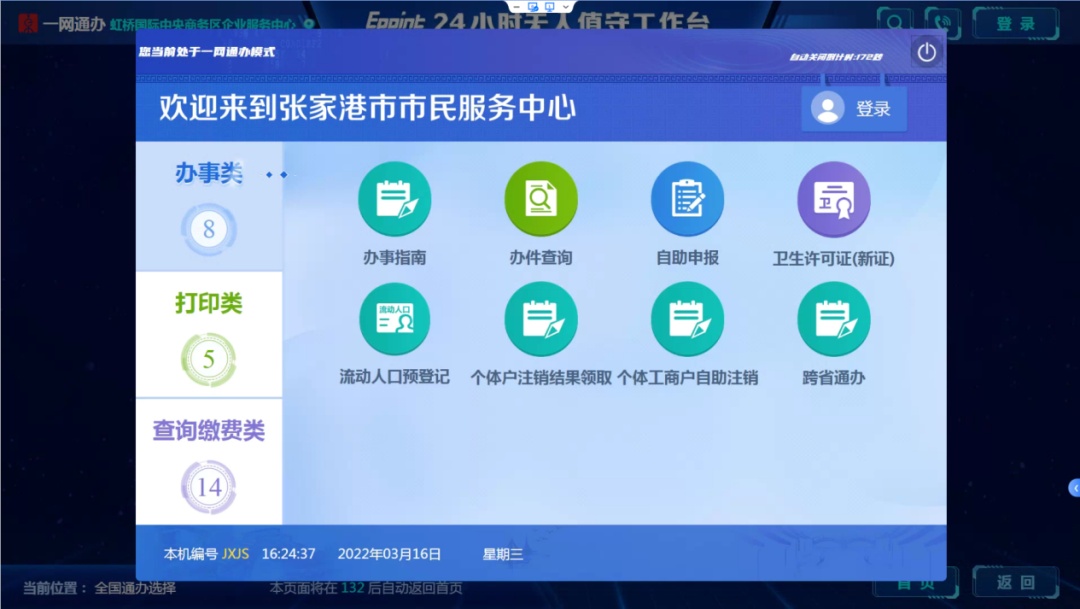Click the 登录 button with the avatar
Screen dimensions: 1080x609
853,109
